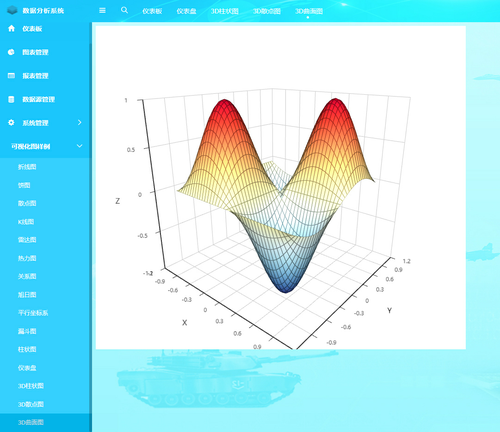
Task: Open 雷达图 in the sidebar
Action: click(x=27, y=240)
